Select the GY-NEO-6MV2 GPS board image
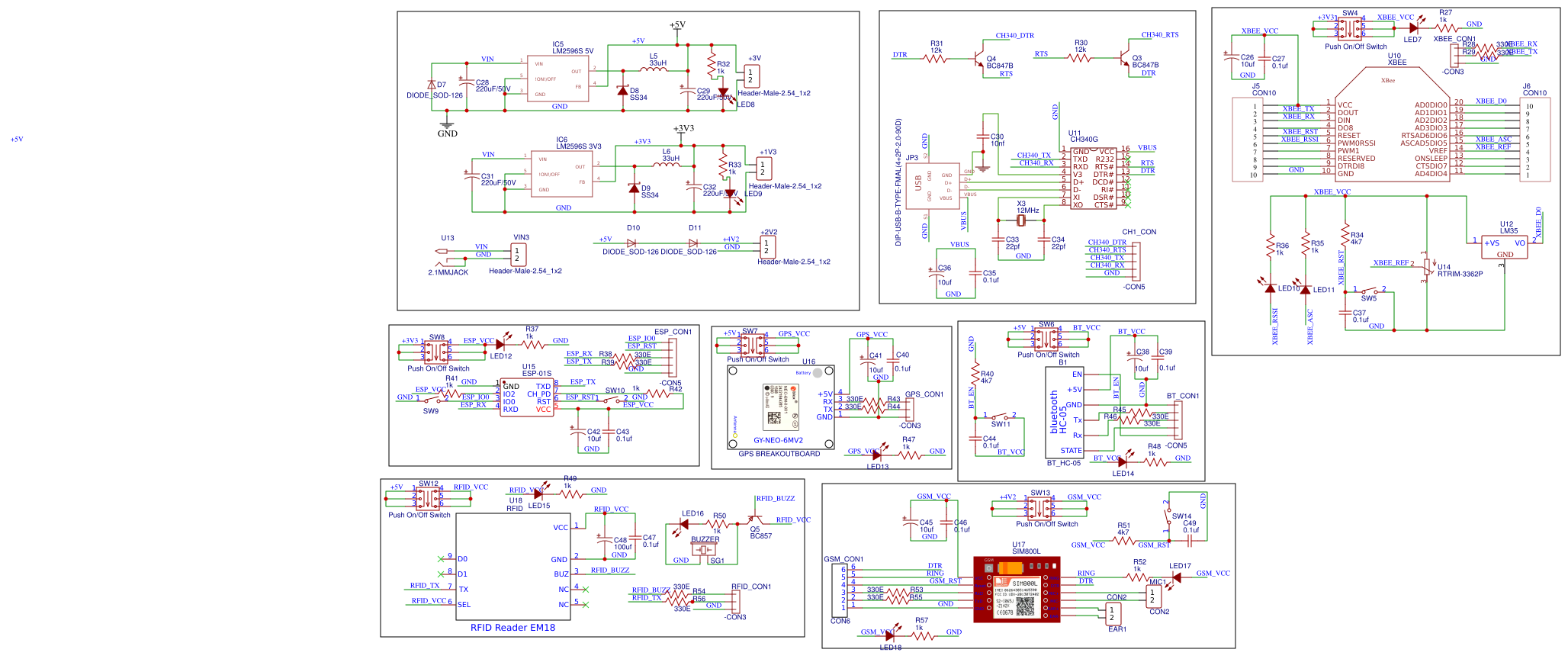 pyautogui.click(x=780, y=407)
